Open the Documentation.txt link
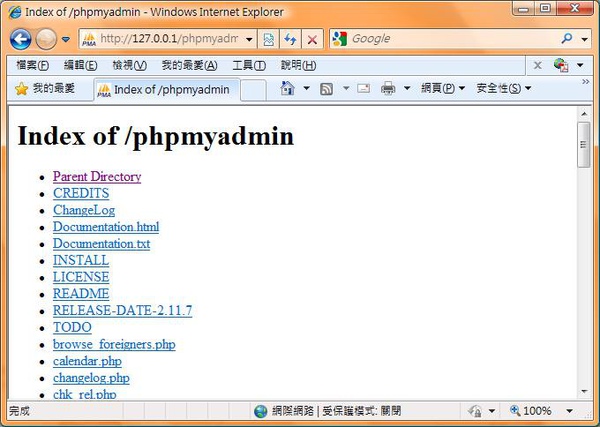The height and width of the screenshot is (427, 600). [x=101, y=244]
